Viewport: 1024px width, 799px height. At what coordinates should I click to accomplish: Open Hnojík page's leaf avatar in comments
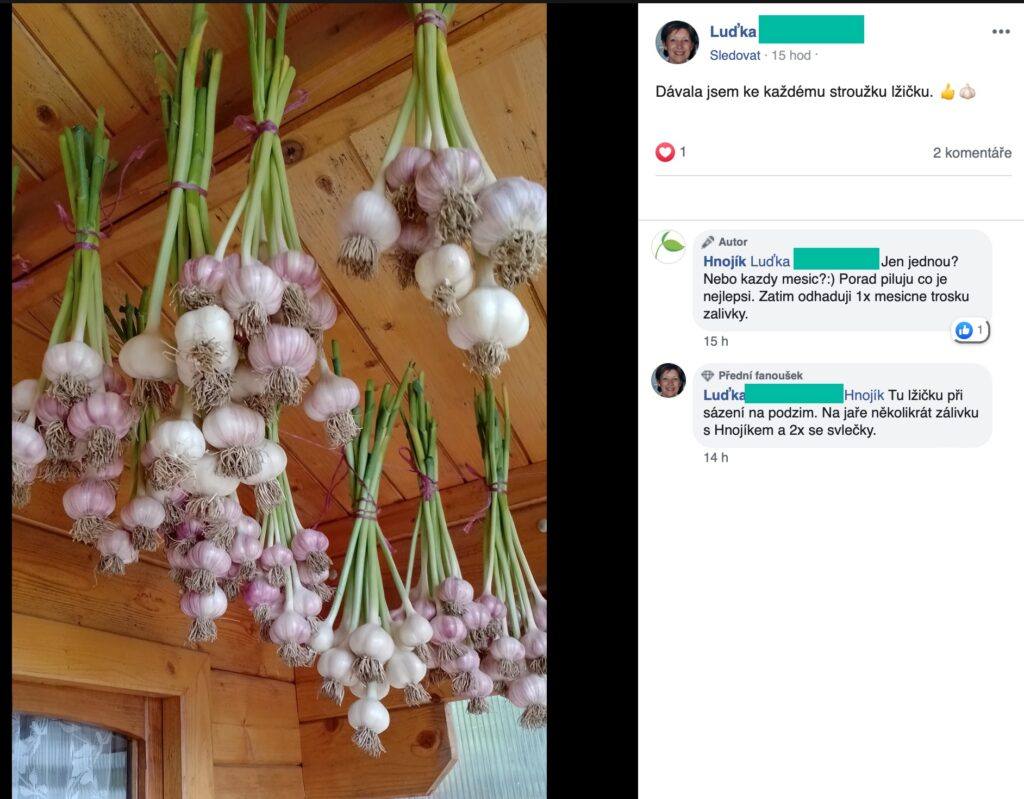pyautogui.click(x=669, y=247)
